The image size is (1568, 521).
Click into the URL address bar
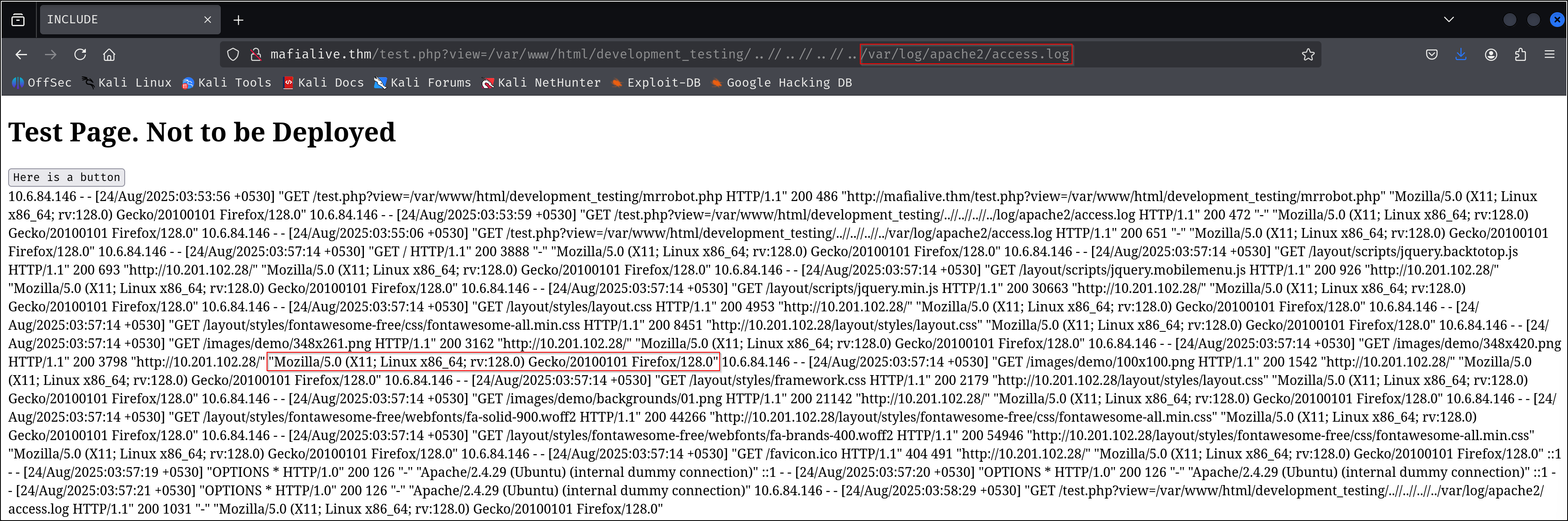(x=609, y=55)
